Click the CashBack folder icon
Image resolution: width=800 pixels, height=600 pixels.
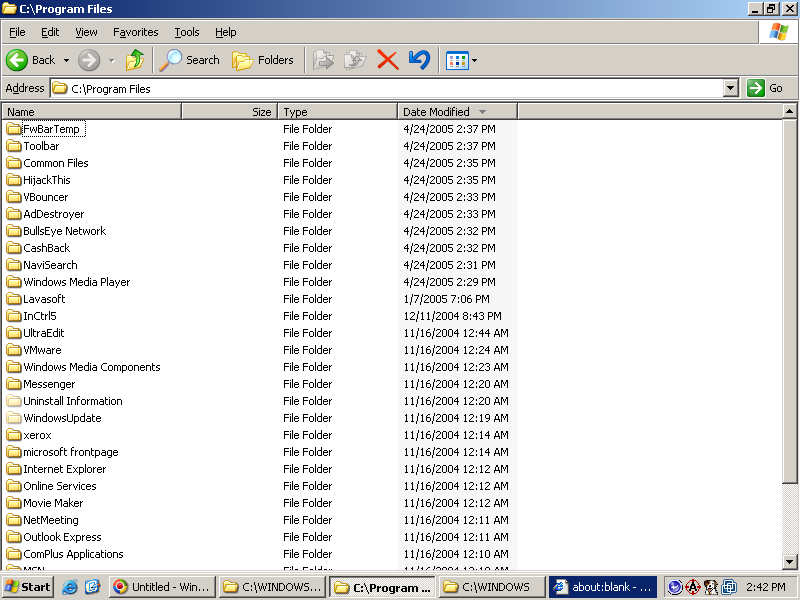coord(14,248)
